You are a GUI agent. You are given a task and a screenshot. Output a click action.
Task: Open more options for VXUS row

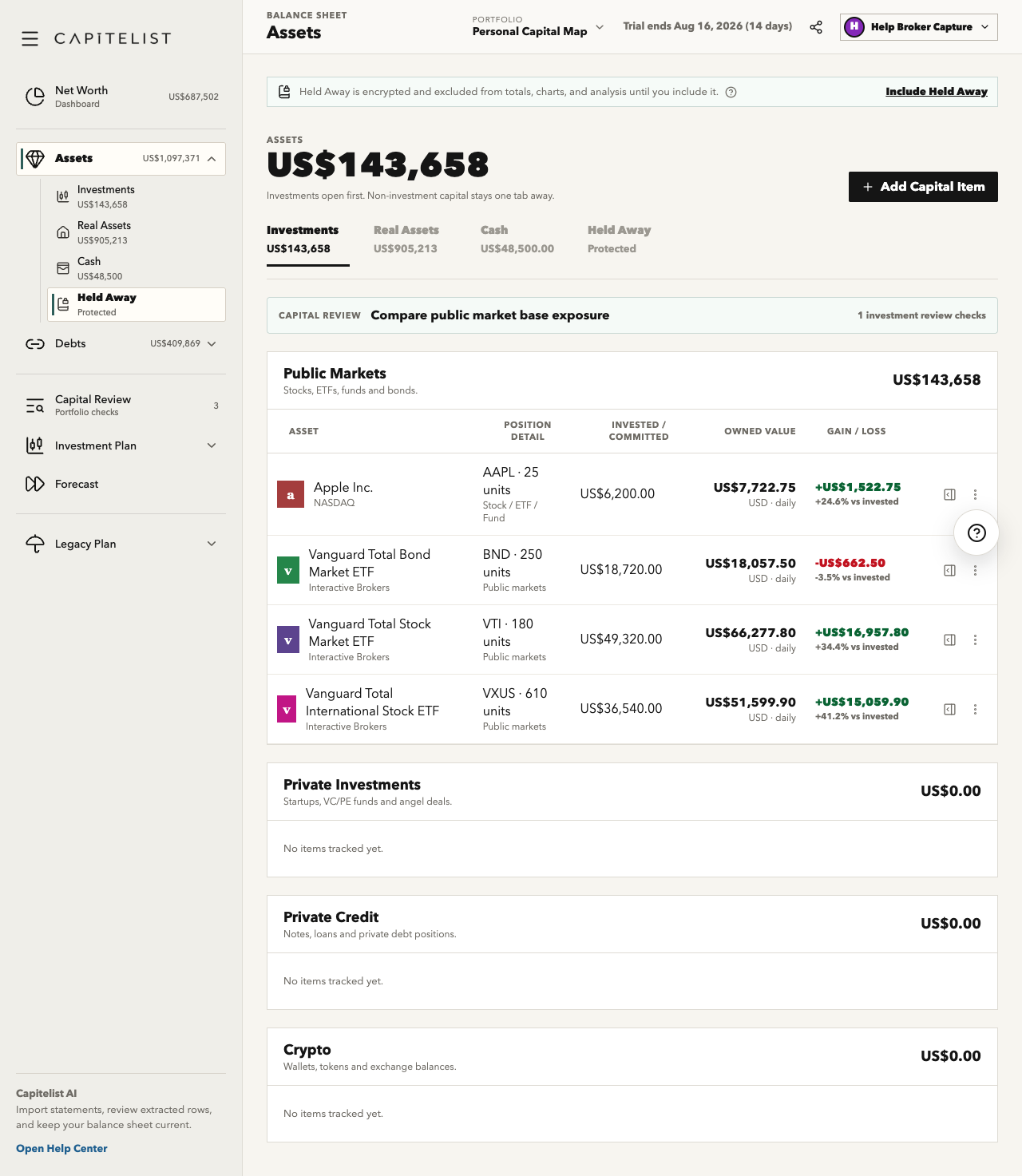975,709
